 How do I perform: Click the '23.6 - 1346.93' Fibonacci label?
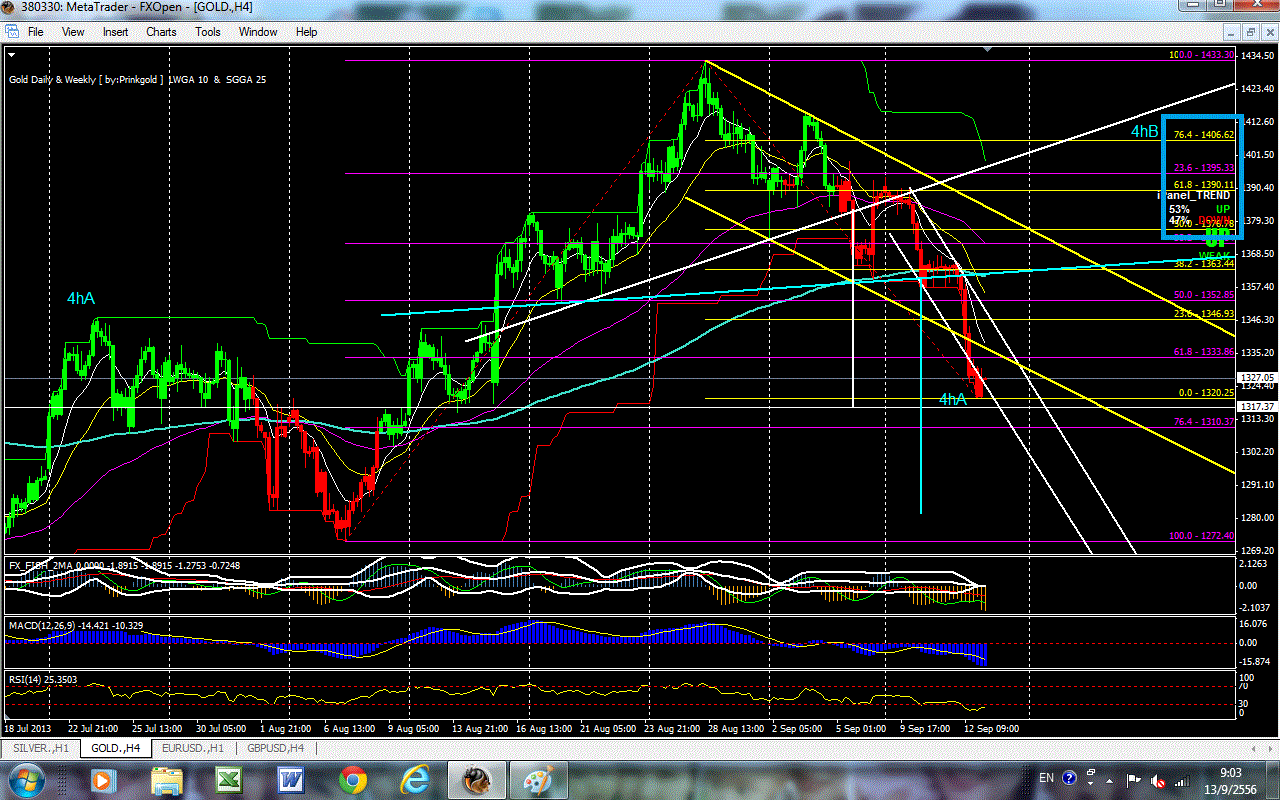pos(1204,313)
